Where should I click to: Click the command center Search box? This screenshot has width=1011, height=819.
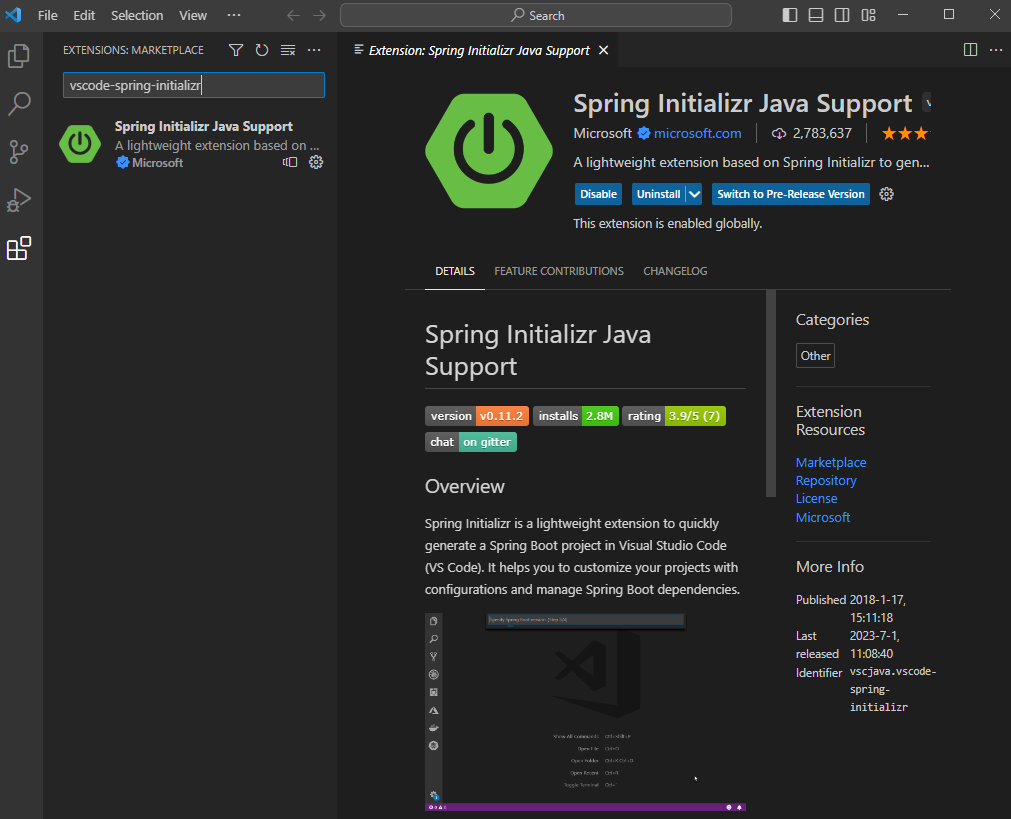pyautogui.click(x=536, y=15)
